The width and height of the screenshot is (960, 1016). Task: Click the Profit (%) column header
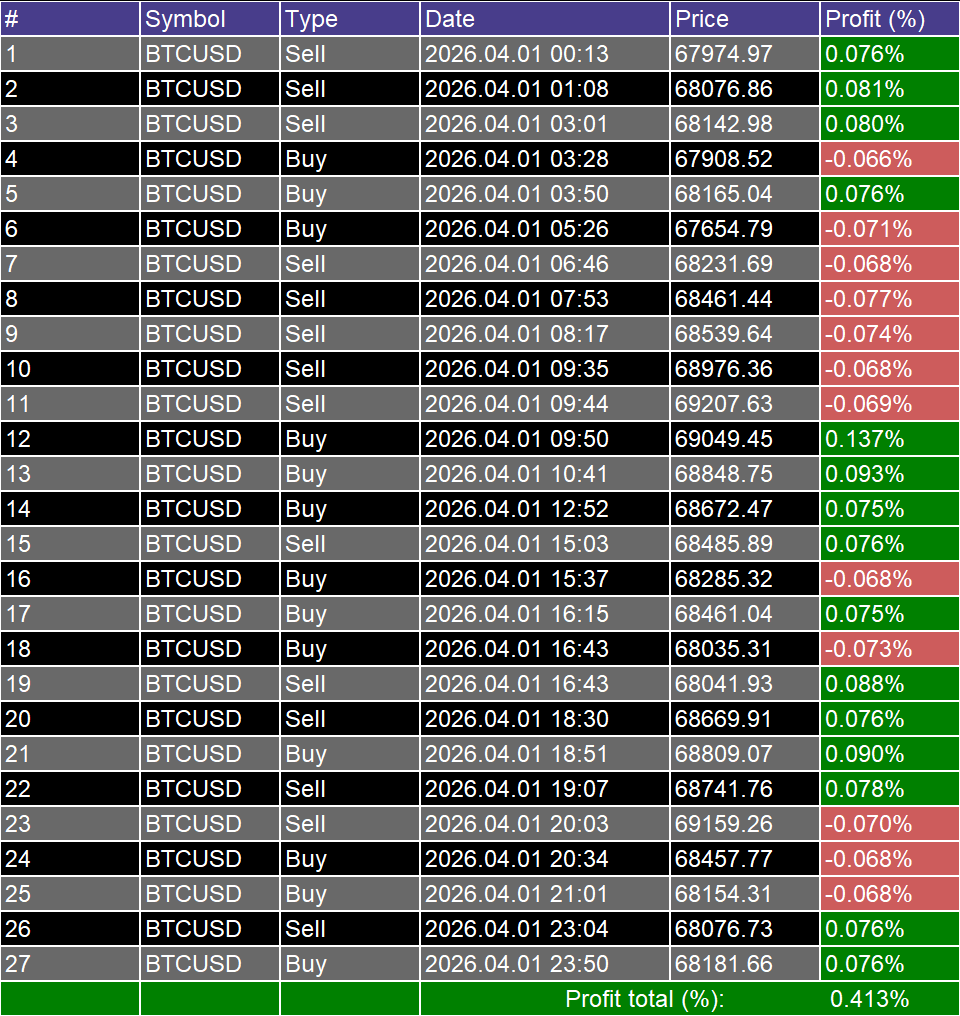(x=889, y=19)
